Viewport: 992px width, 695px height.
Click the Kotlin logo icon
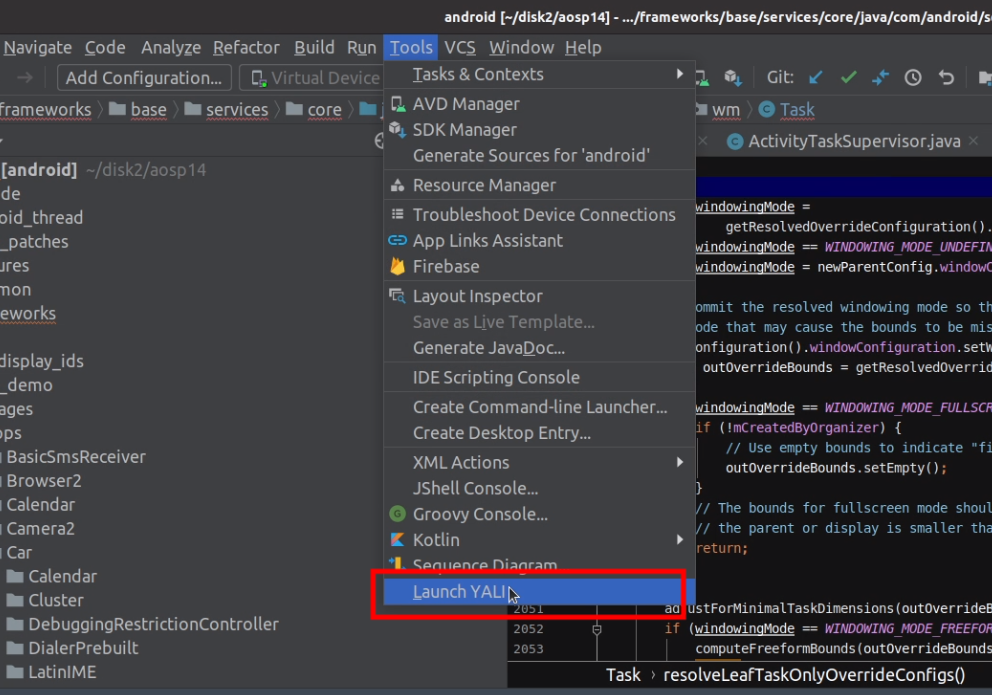[x=397, y=539]
